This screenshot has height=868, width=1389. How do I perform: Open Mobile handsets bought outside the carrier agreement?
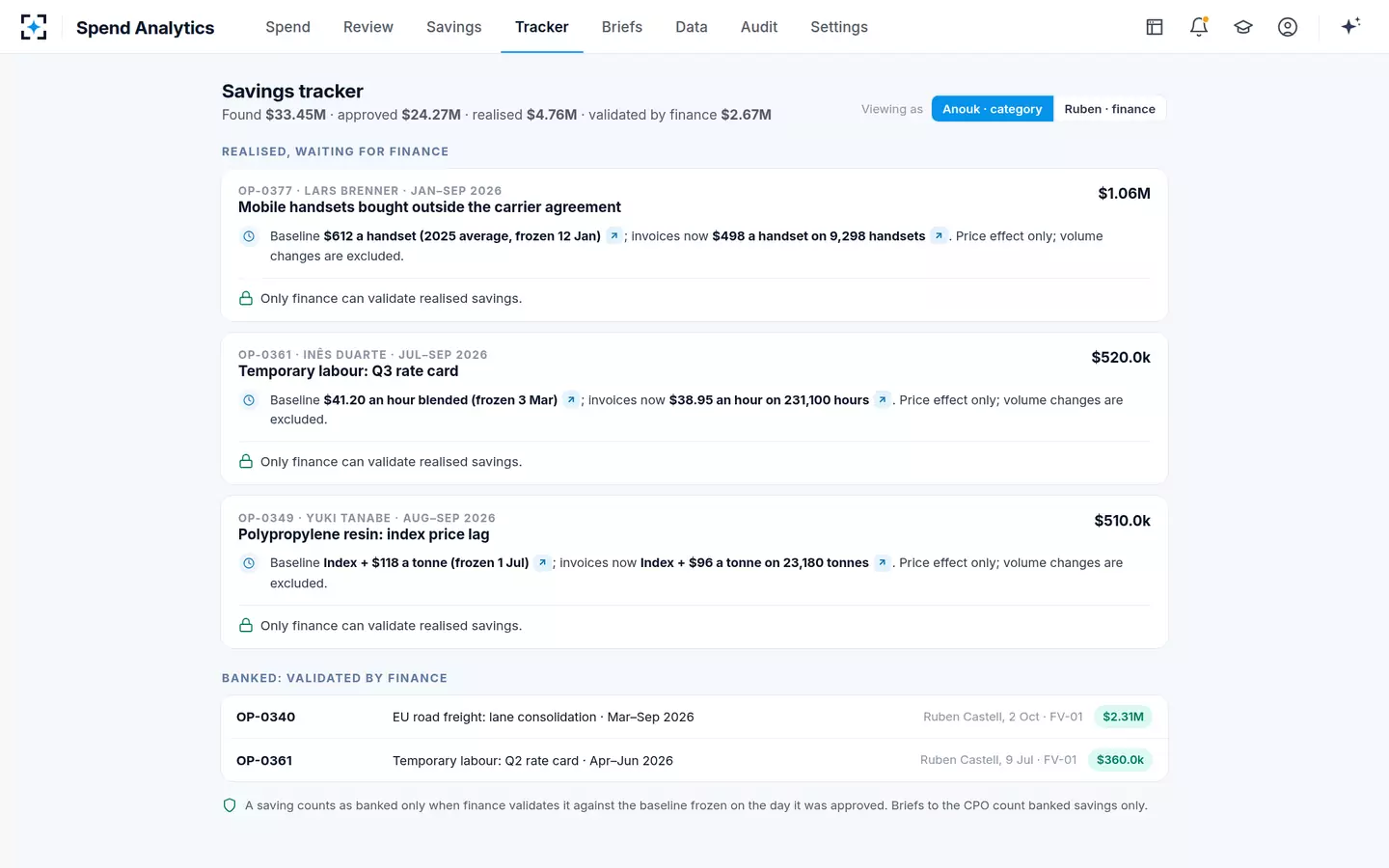[429, 207]
